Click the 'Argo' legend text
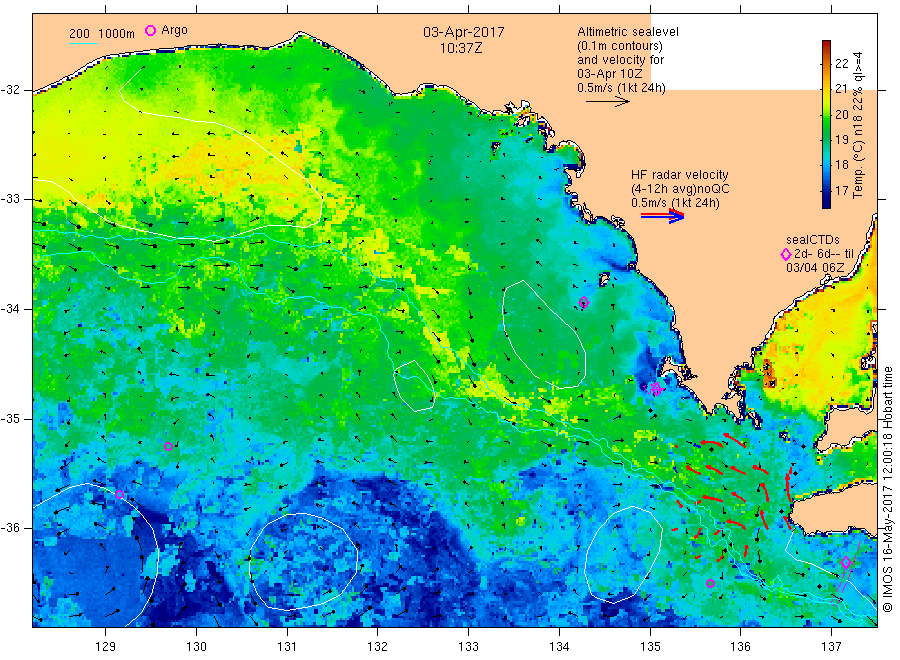 coord(174,30)
